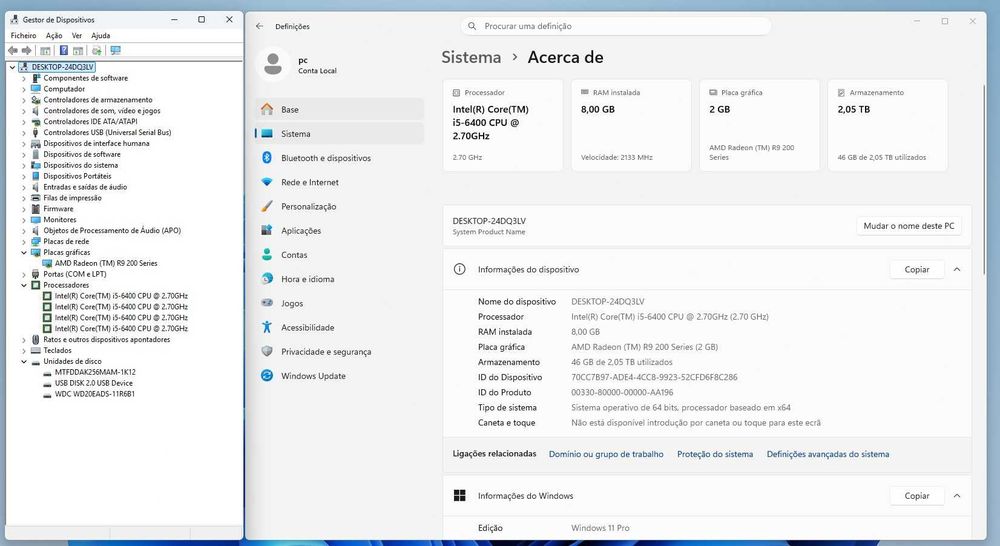Open the Proteção do sistema link
This screenshot has width=1000, height=546.
pos(715,454)
